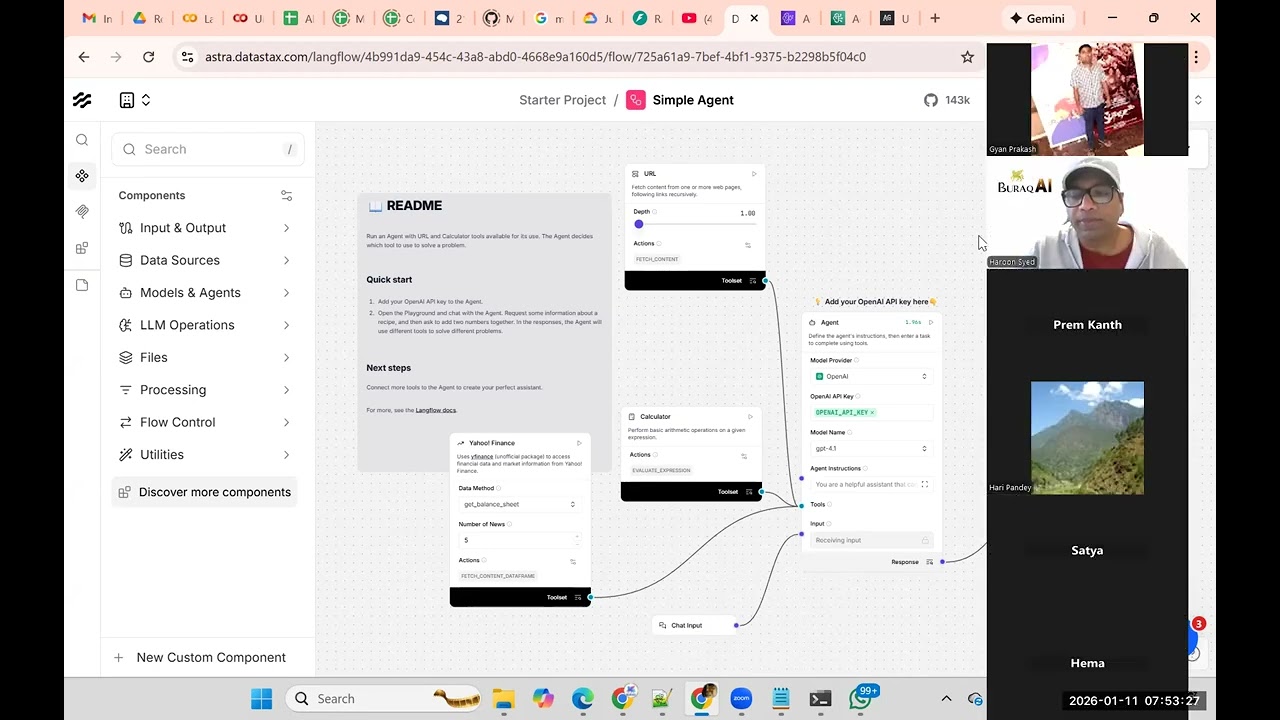The image size is (1280, 720).
Task: Run the Yahoo! Finance component play icon
Action: pos(579,443)
